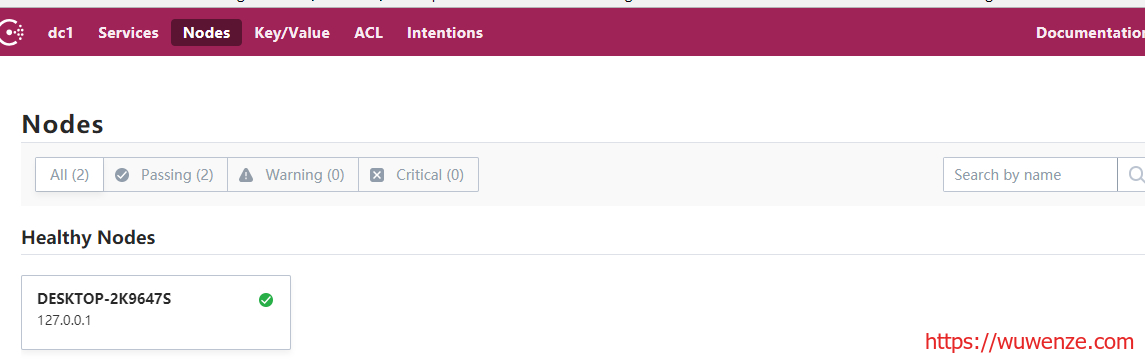Open the Key/Value section
Viewport: 1145px width, 364px height.
tap(292, 33)
